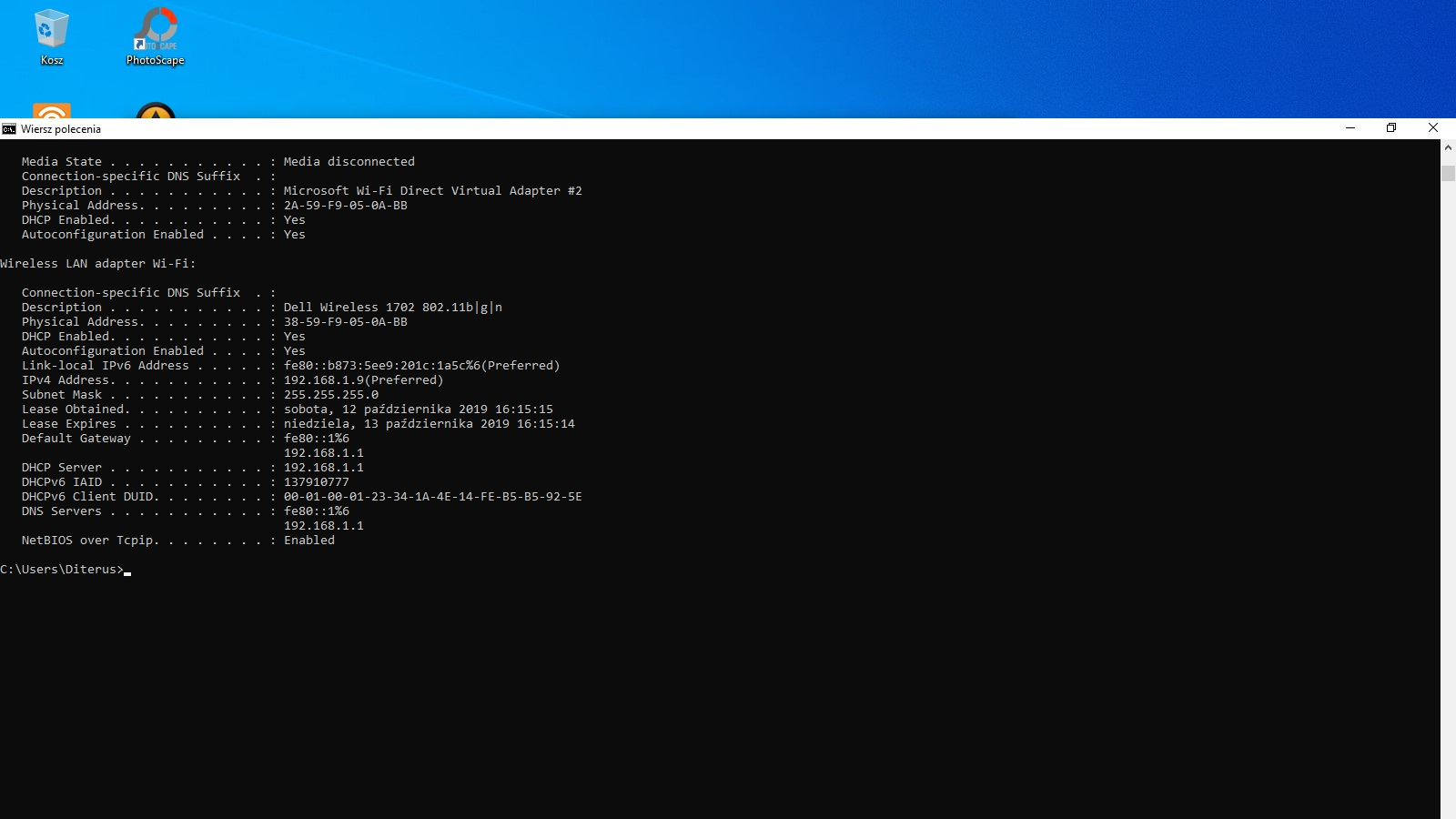Click the DHCPv6 IAID 137910777 value
This screenshot has height=819, width=1456.
coord(317,482)
